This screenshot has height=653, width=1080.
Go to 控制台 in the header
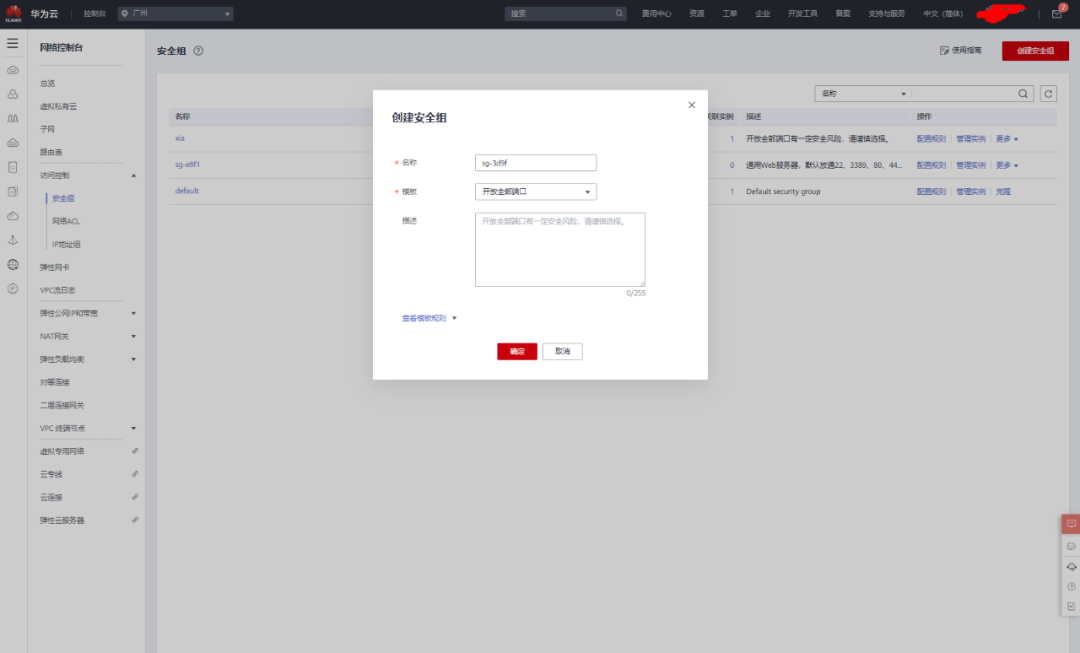pyautogui.click(x=94, y=13)
